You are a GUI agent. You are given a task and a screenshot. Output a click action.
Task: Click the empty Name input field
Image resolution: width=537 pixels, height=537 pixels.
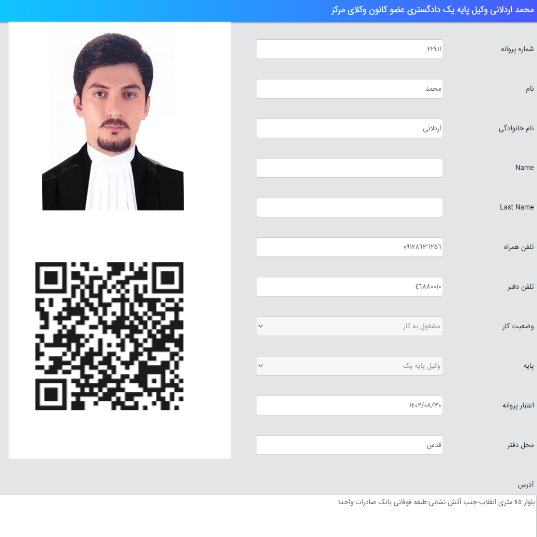349,168
